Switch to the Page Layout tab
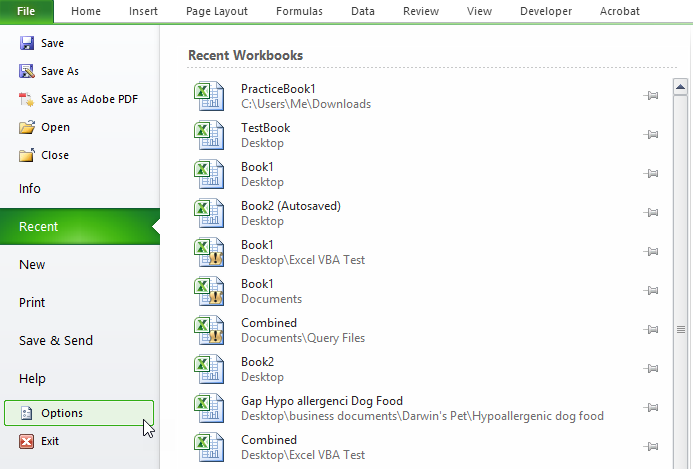The image size is (693, 469). click(216, 11)
